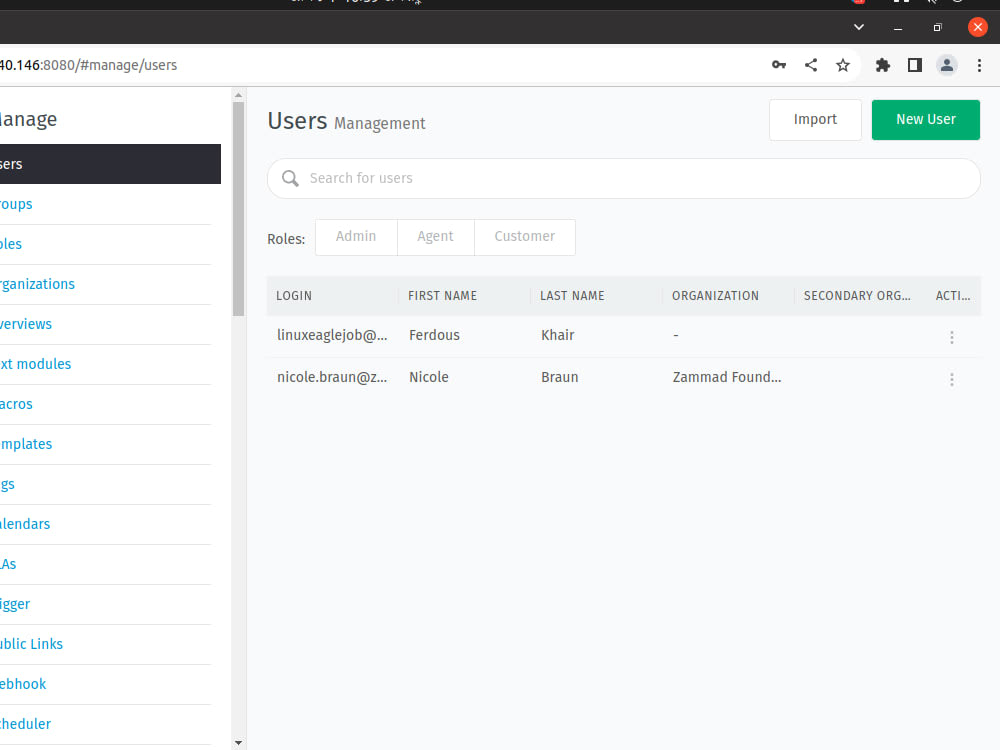Click the Import button
Viewport: 1000px width, 750px height.
pyautogui.click(x=815, y=120)
